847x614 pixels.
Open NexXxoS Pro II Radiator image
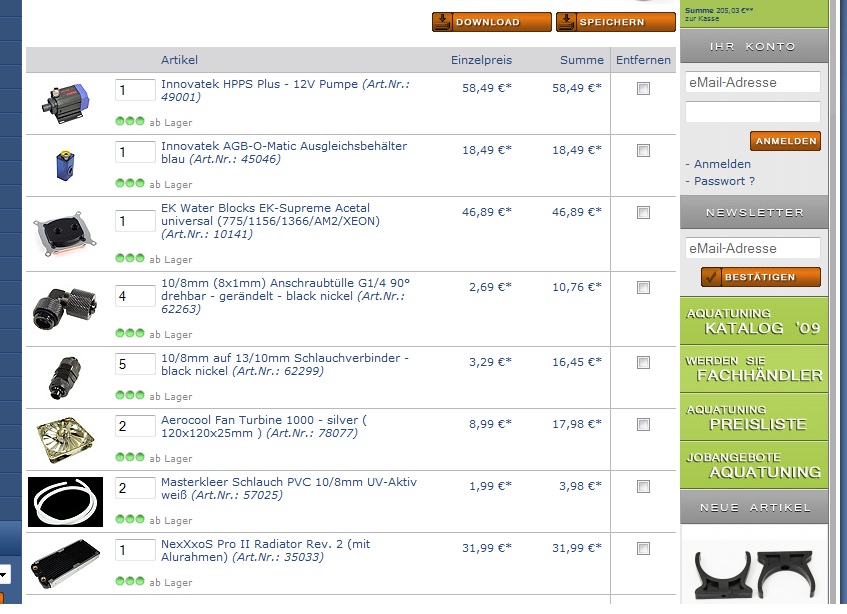[65, 564]
